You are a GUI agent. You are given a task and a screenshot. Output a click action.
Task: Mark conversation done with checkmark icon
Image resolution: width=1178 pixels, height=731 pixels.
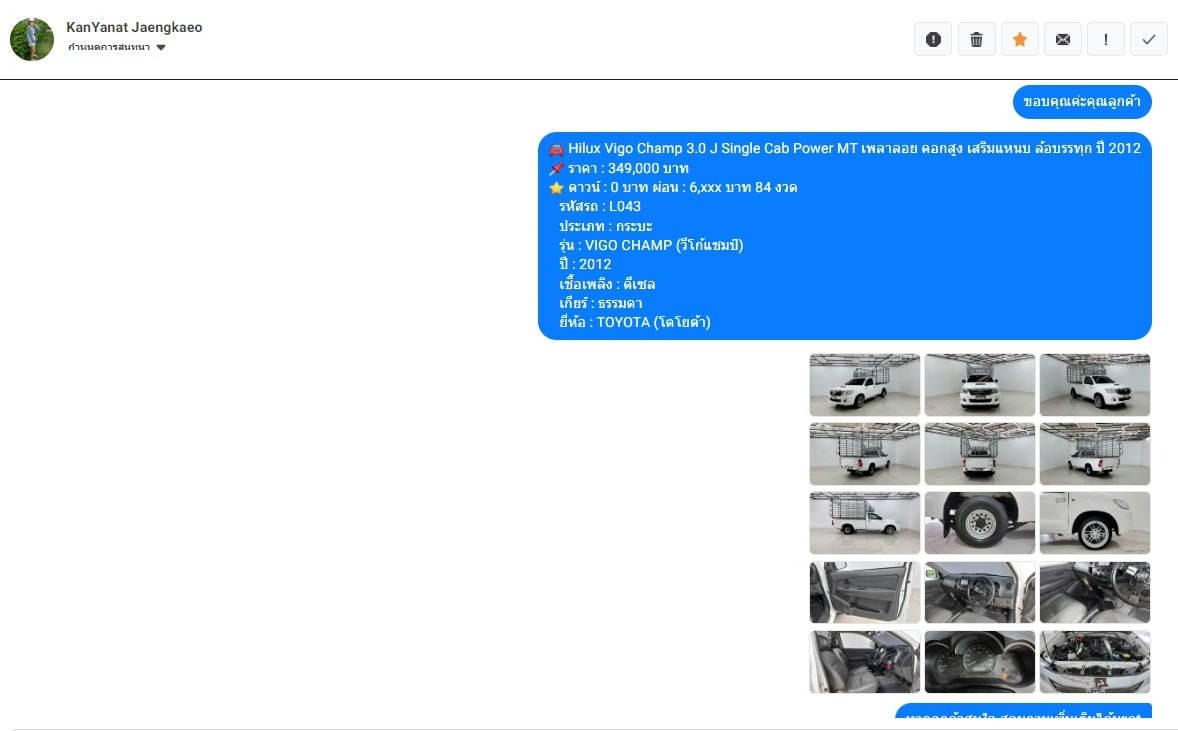click(1149, 39)
